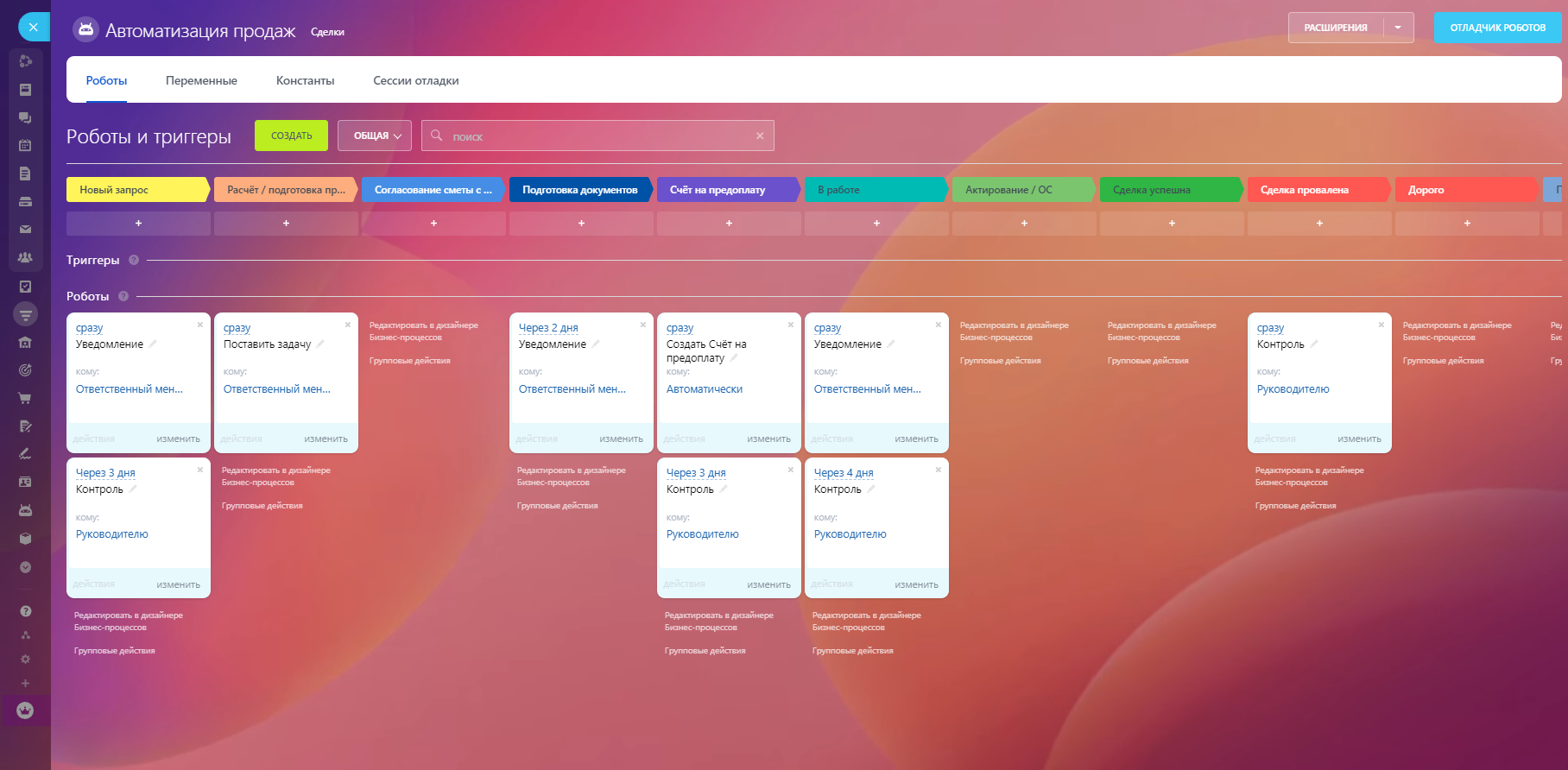
Task: Delete the Создать Счёт на предоплату robot
Action: (791, 325)
